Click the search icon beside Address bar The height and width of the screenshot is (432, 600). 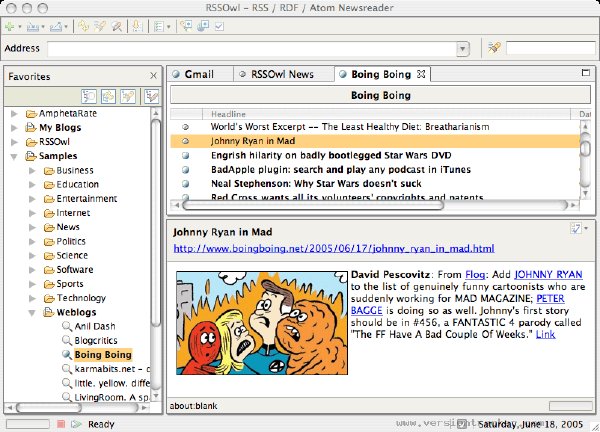(x=494, y=48)
